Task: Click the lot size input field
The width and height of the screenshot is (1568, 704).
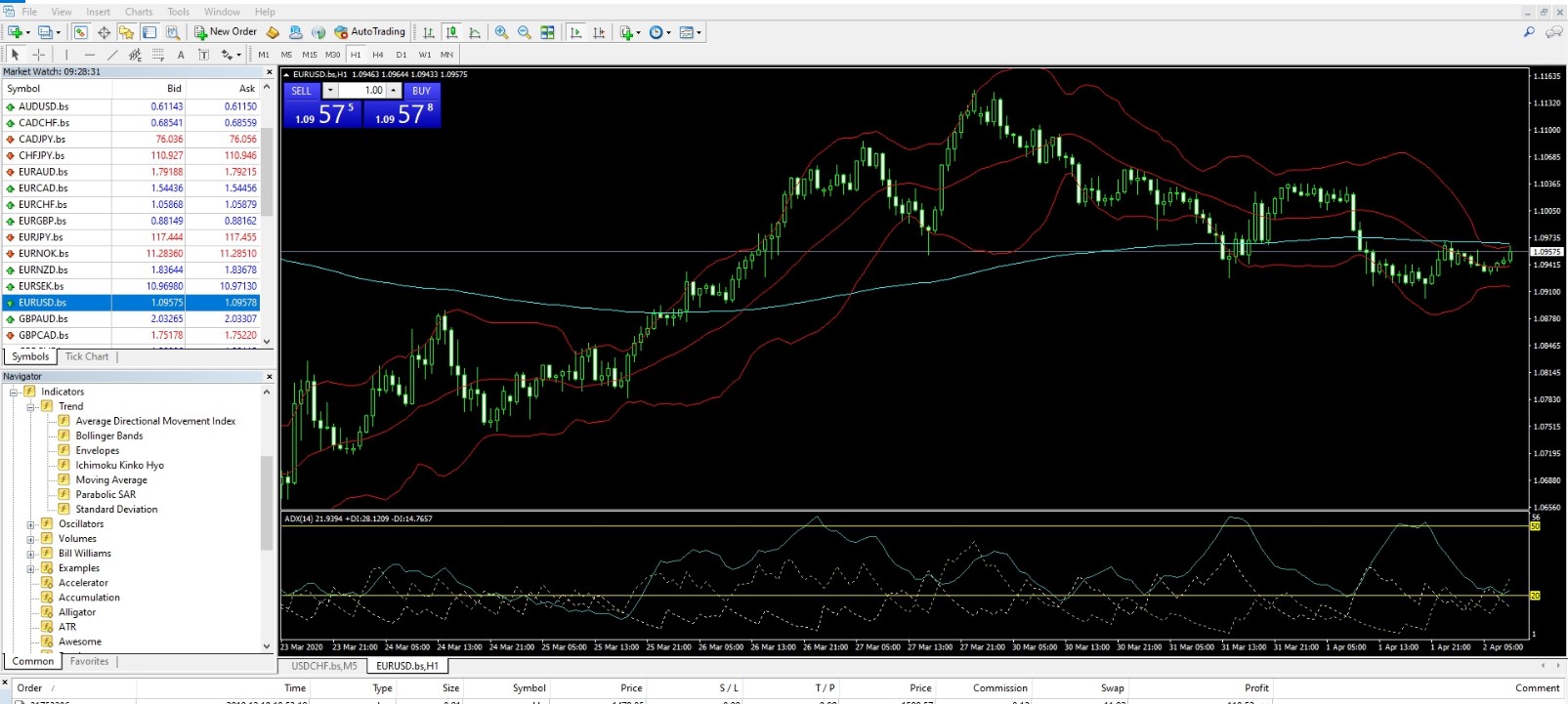Action: (x=361, y=91)
